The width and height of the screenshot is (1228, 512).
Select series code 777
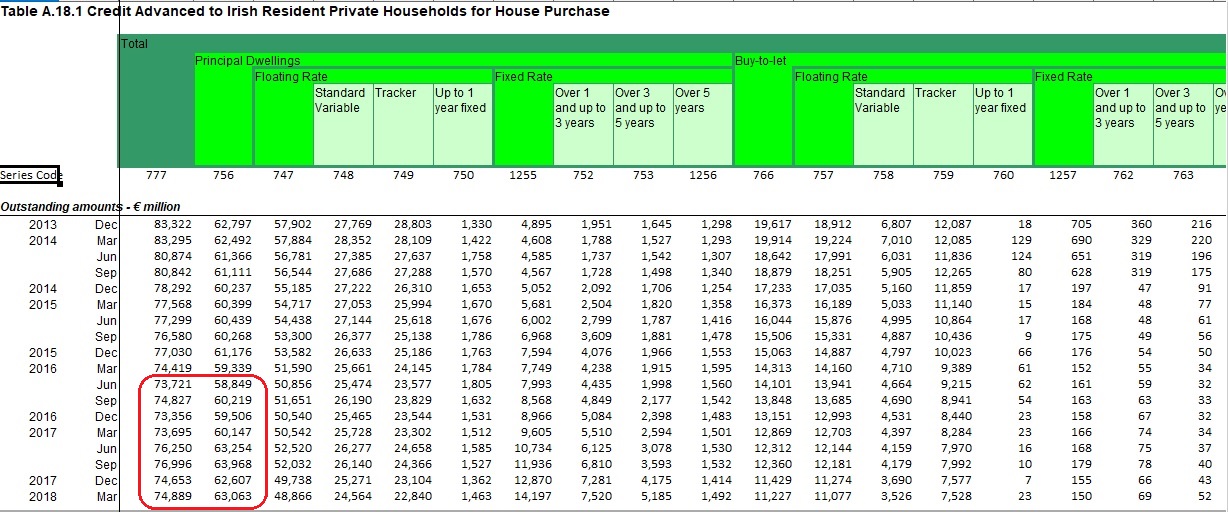156,176
